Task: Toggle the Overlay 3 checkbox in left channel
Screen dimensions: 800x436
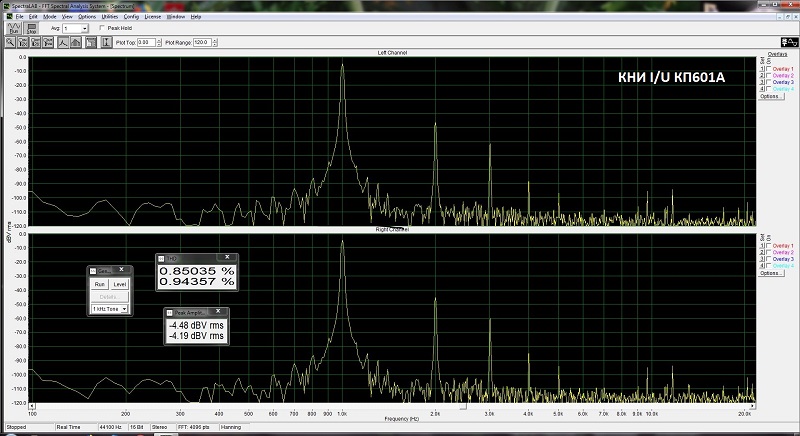Action: [x=767, y=82]
